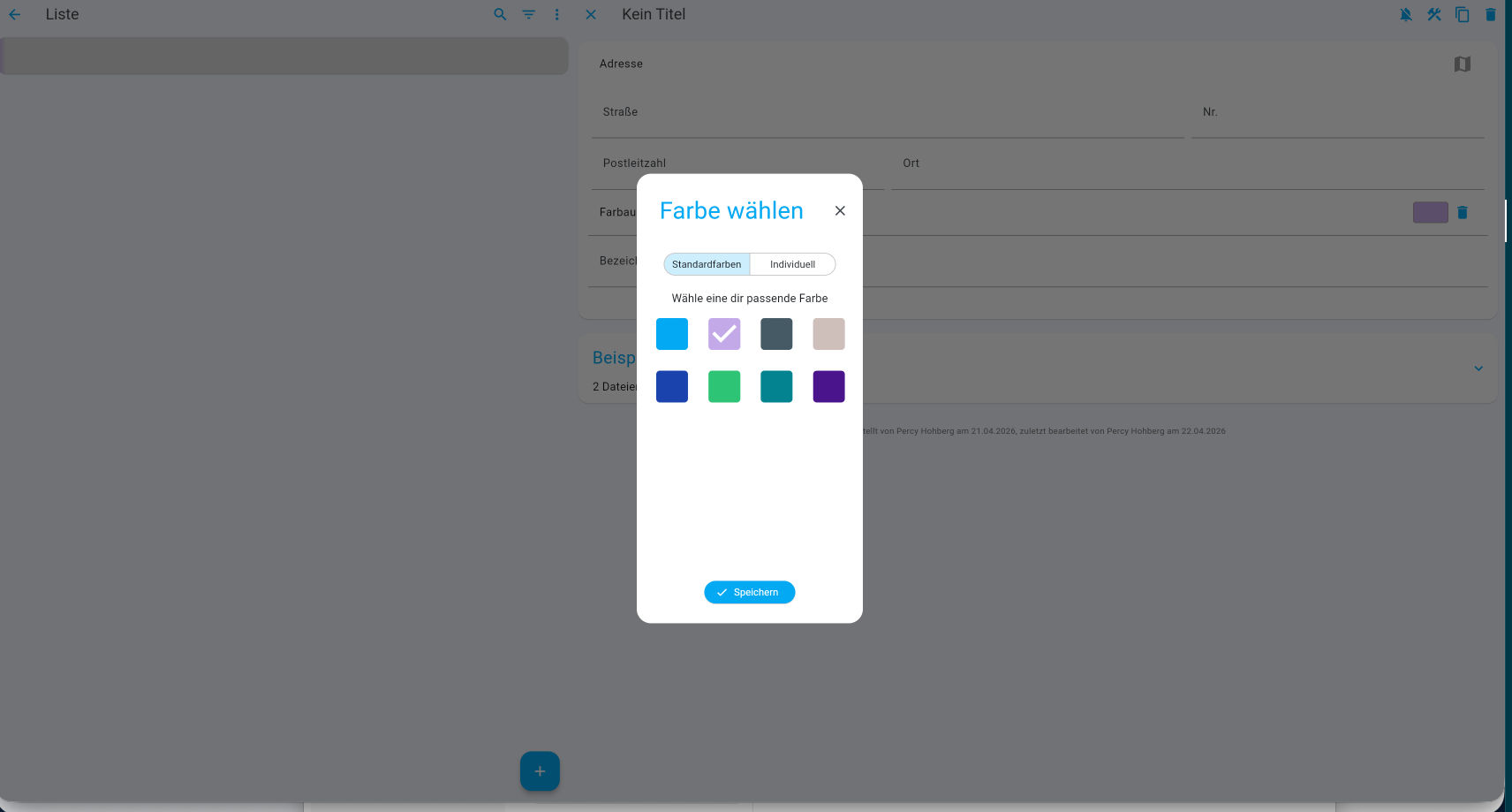Screen dimensions: 1512x812
Task: Toggle the muted notification bell icon
Action: coord(1406,14)
